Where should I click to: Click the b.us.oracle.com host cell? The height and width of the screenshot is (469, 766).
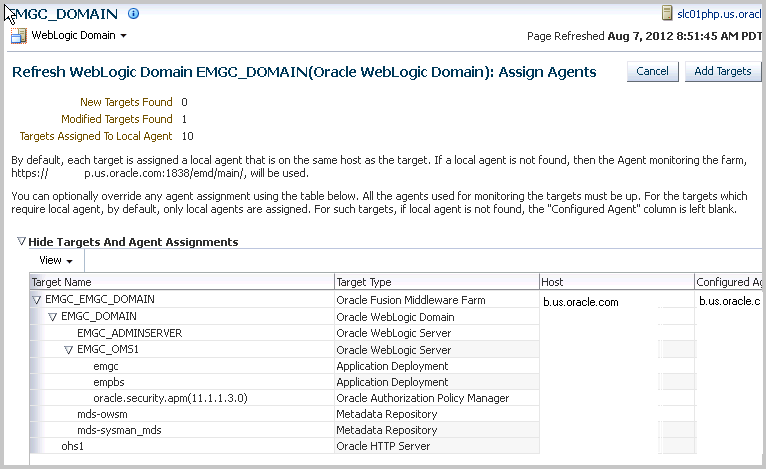581,302
